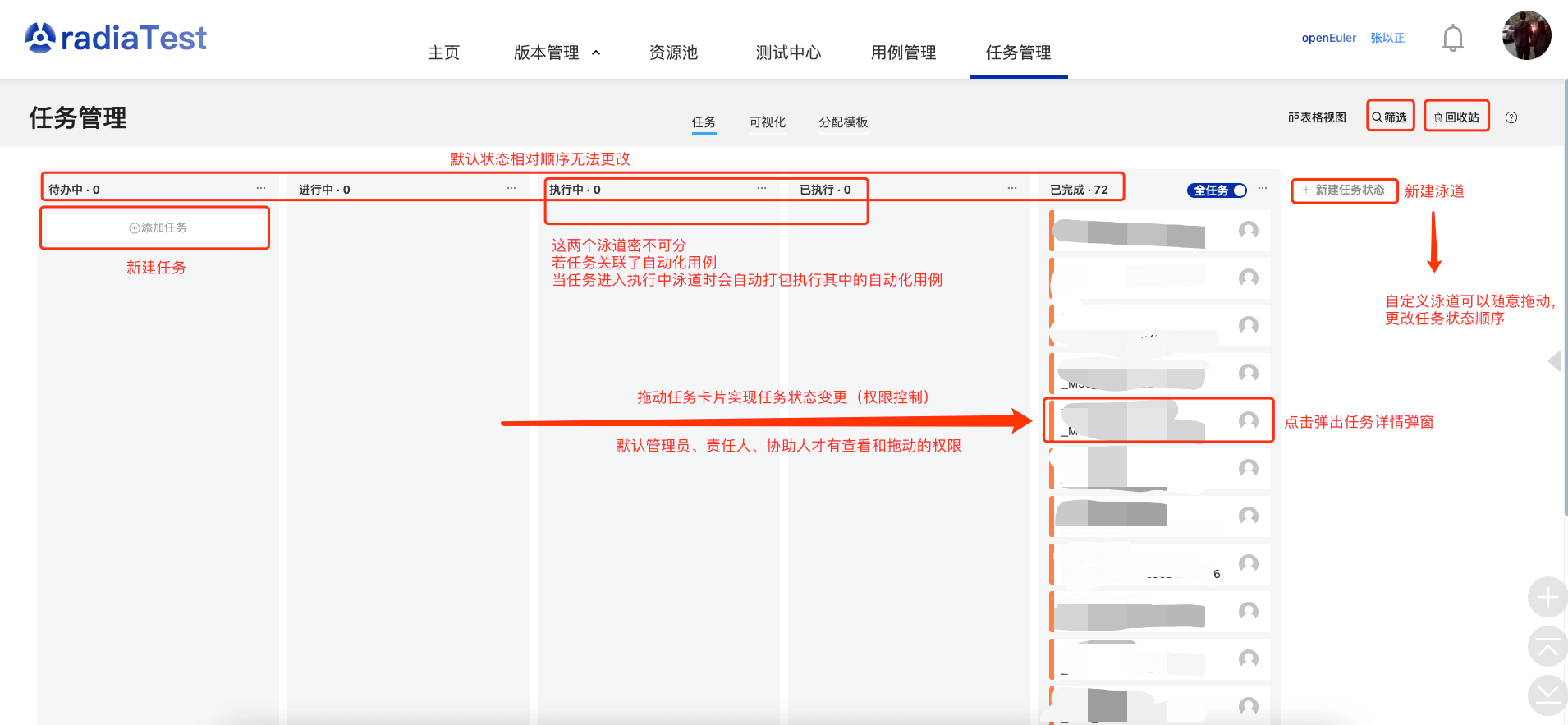Open the 回收站 recycle bin
The height and width of the screenshot is (725, 1568).
pos(1456,117)
